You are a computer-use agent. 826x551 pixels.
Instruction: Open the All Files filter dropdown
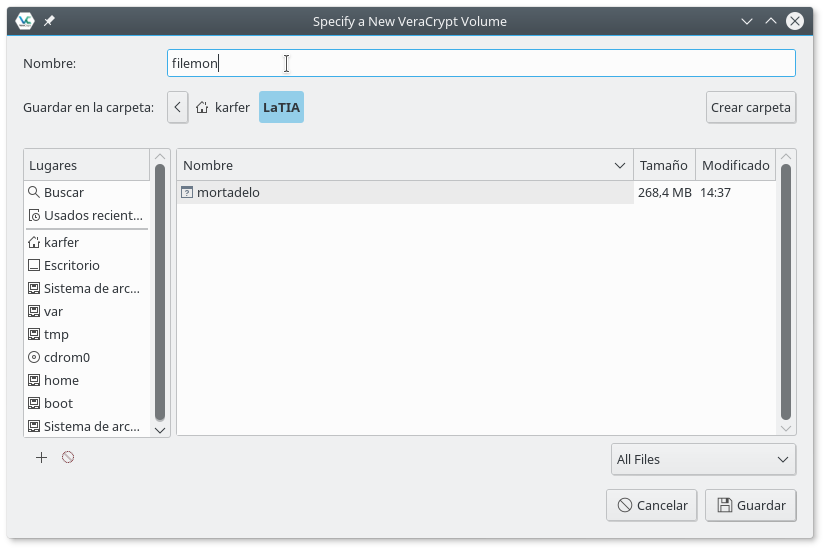tap(703, 459)
